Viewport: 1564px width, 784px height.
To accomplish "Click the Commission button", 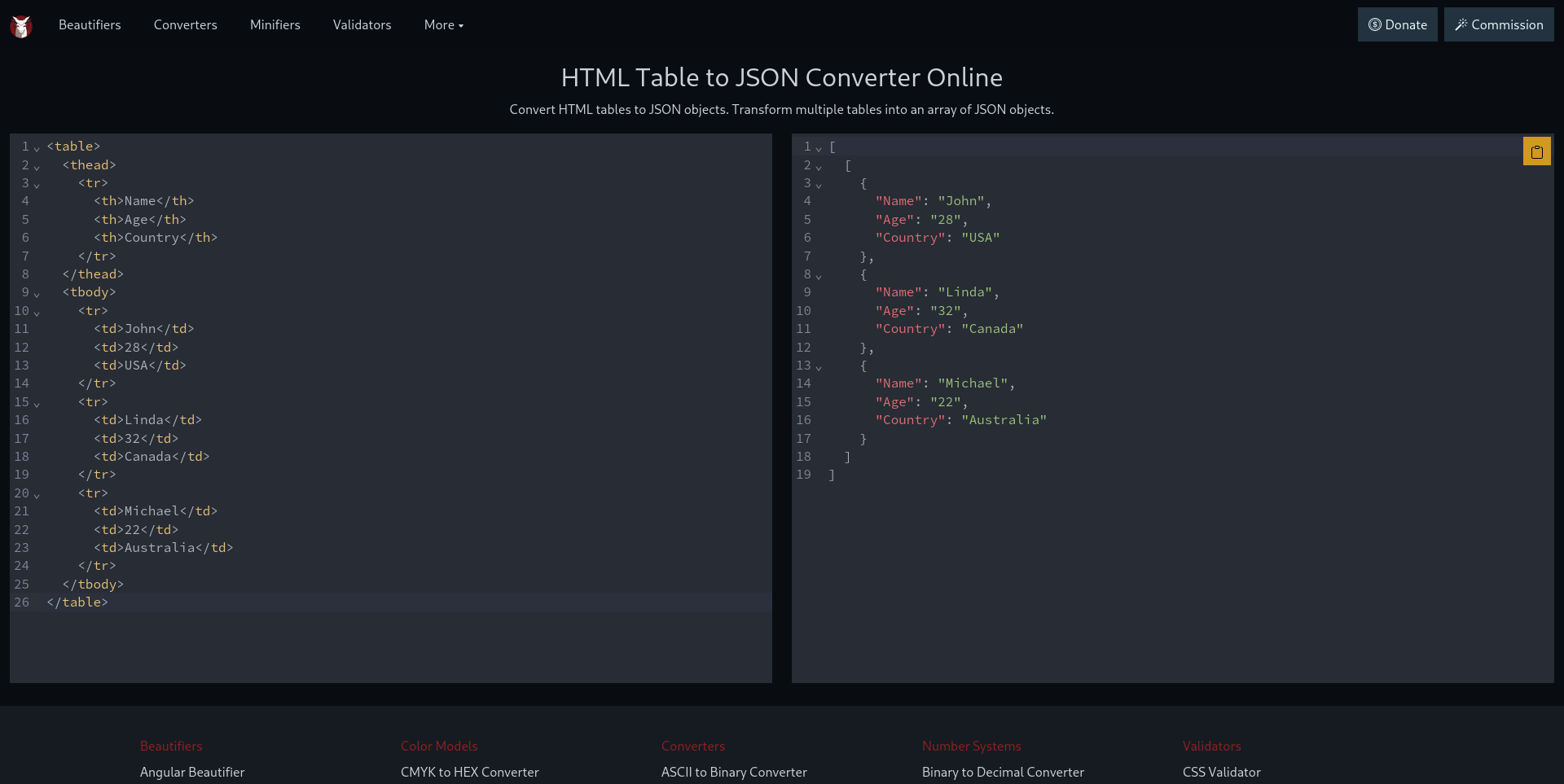I will tap(1499, 24).
